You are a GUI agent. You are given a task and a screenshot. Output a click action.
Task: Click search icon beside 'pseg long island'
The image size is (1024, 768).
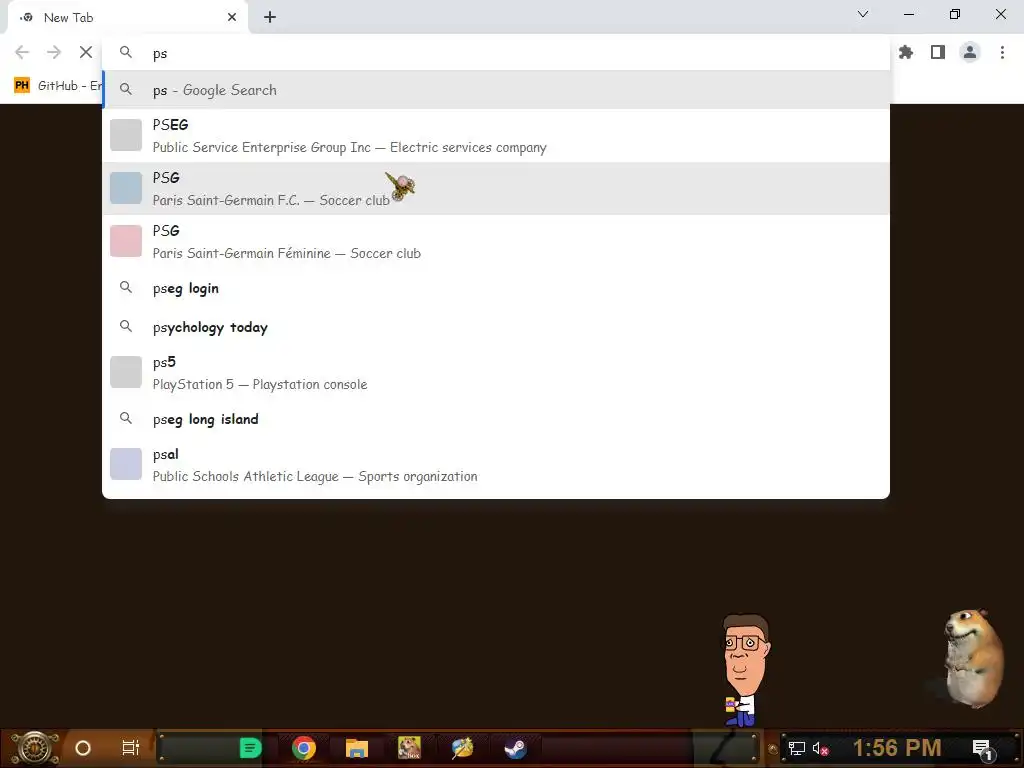point(126,418)
